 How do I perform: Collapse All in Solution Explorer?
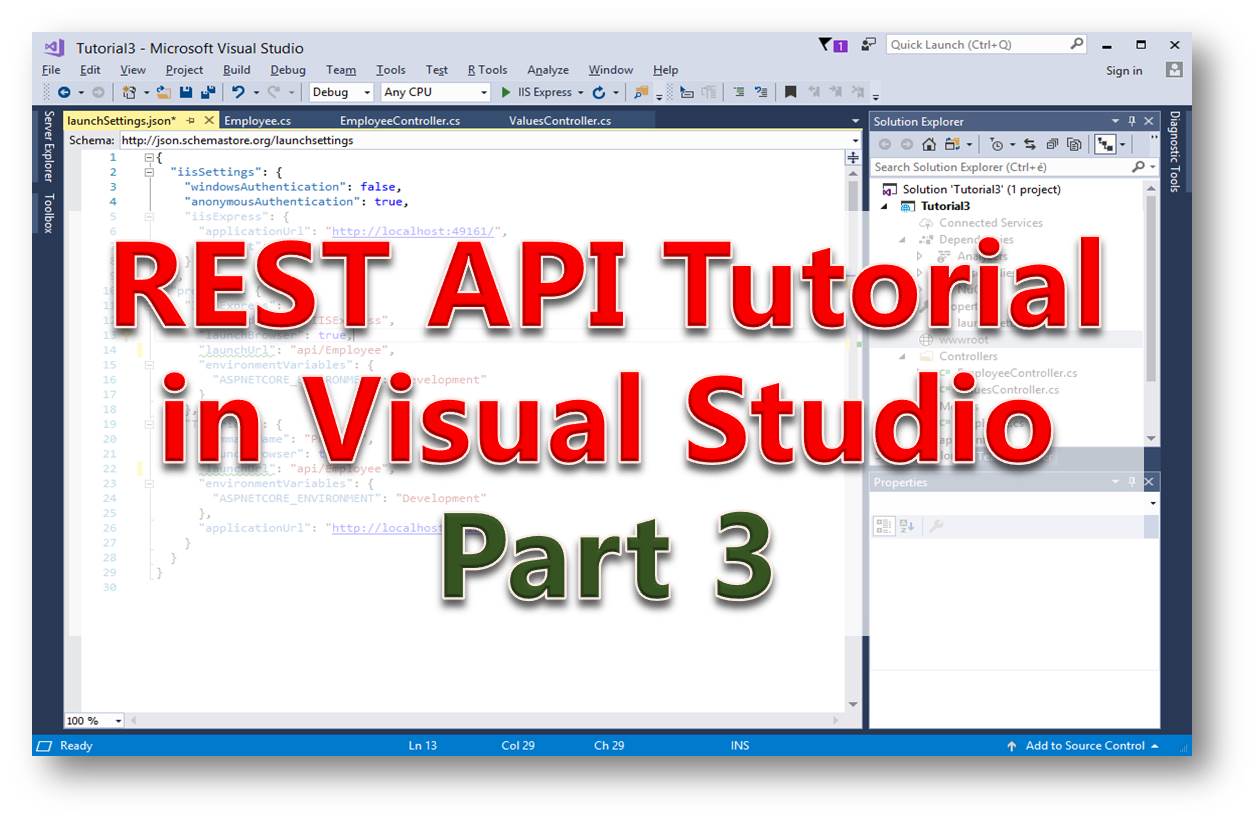point(1053,144)
